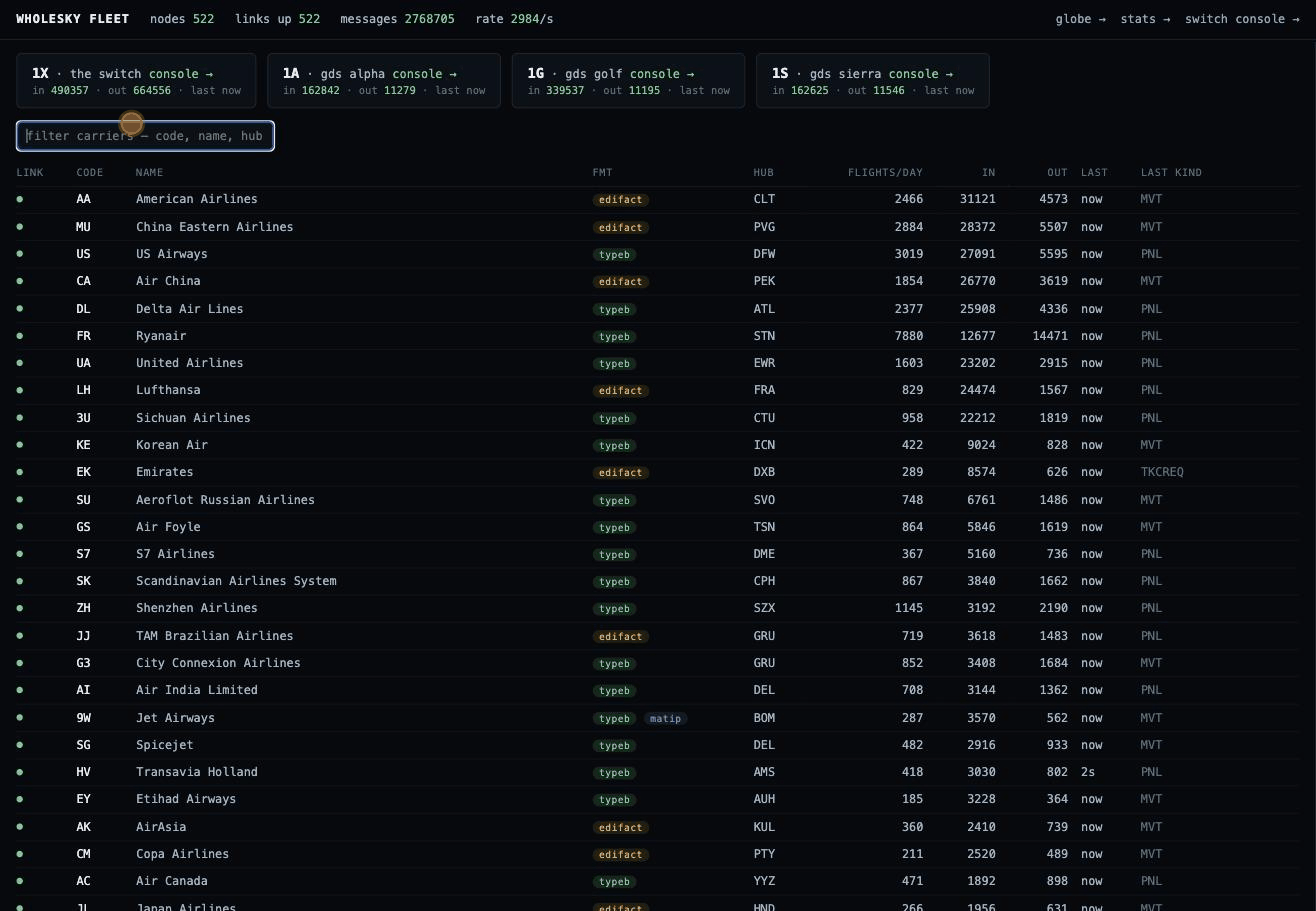1316x911 pixels.
Task: Click the link status dot for Ryanair
Action: (20, 336)
